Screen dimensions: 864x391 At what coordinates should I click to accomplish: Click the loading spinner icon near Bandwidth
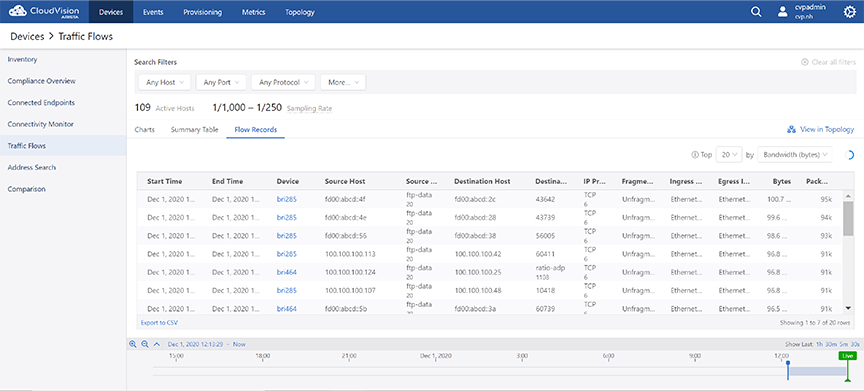pos(849,155)
